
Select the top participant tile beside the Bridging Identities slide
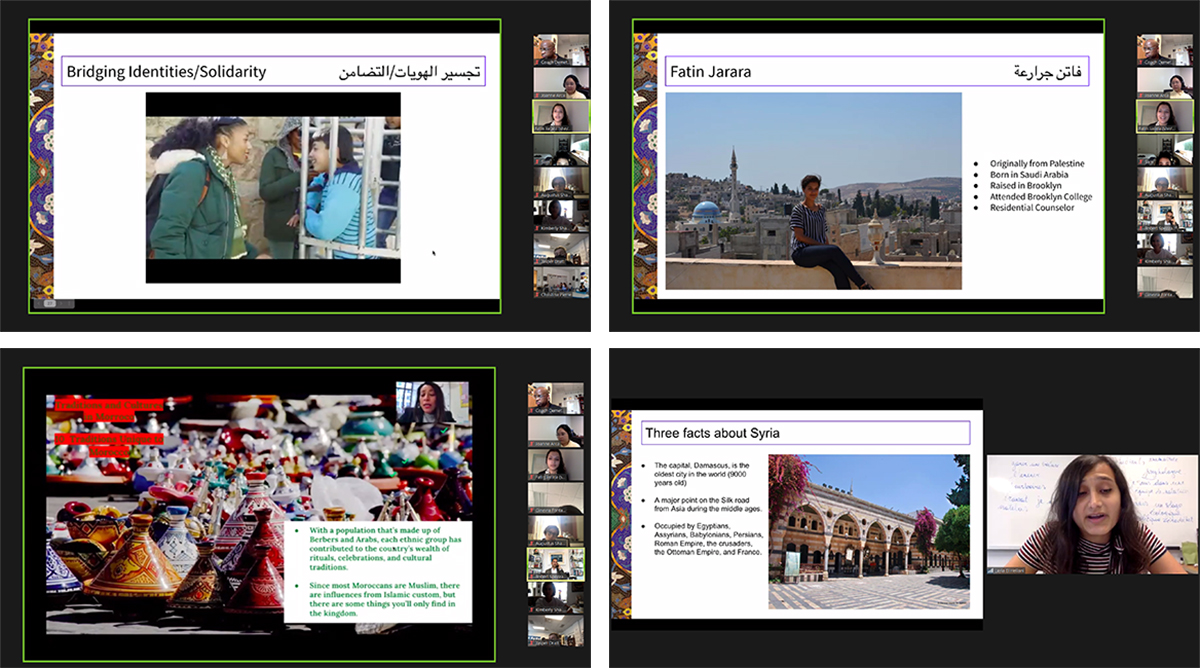pos(560,49)
